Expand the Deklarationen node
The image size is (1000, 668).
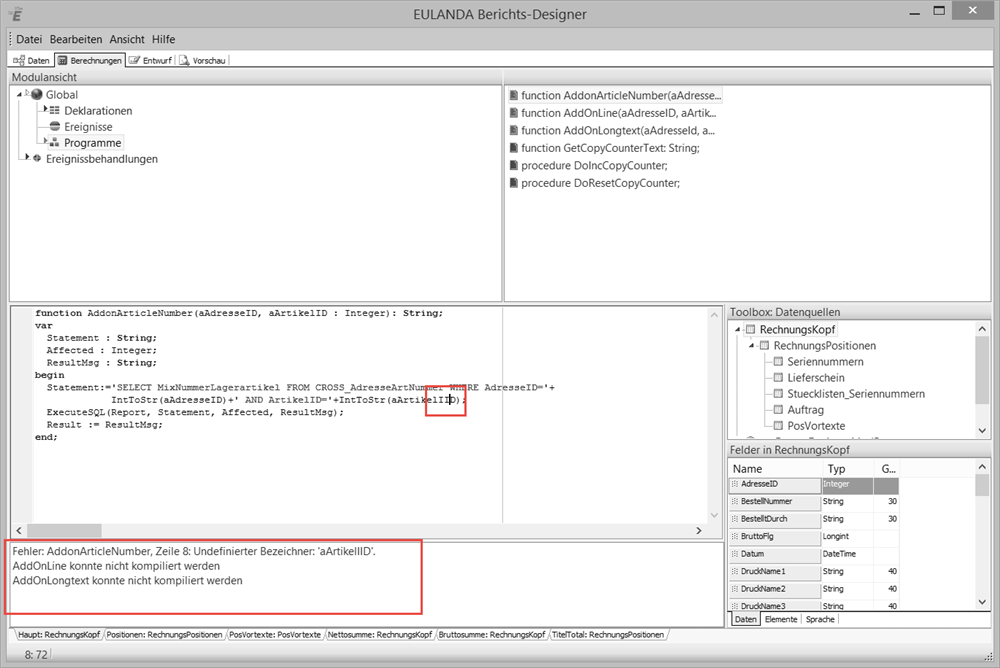[x=45, y=109]
